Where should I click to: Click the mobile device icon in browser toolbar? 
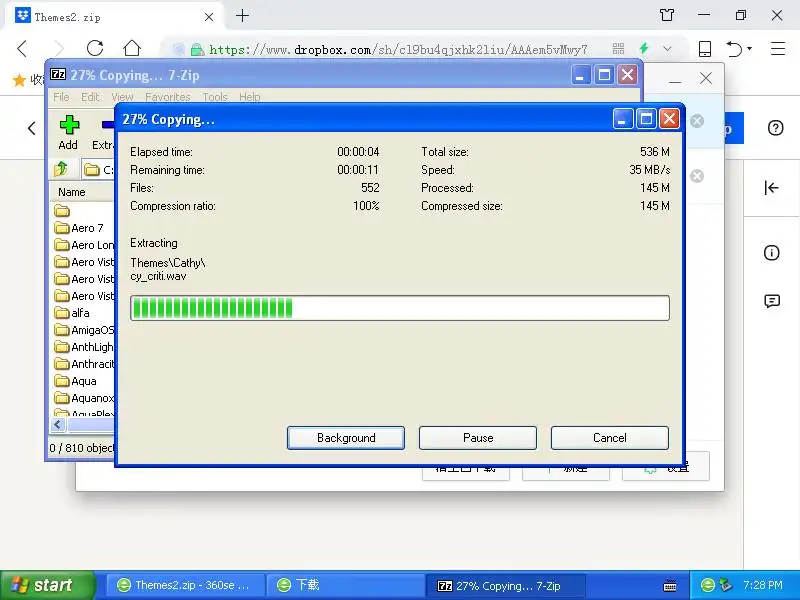tap(705, 48)
